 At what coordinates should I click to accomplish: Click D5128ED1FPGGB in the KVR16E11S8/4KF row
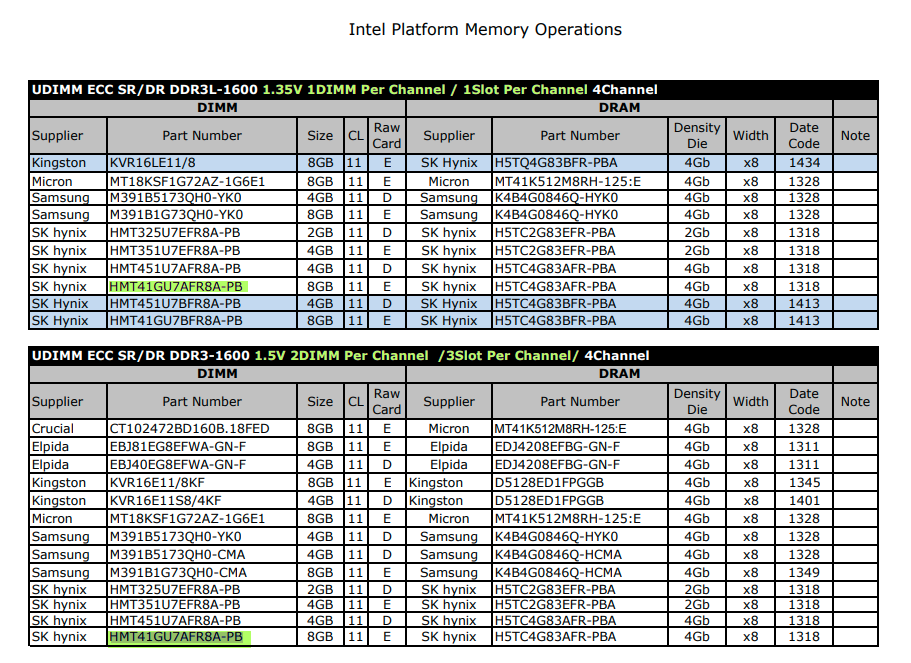549,501
